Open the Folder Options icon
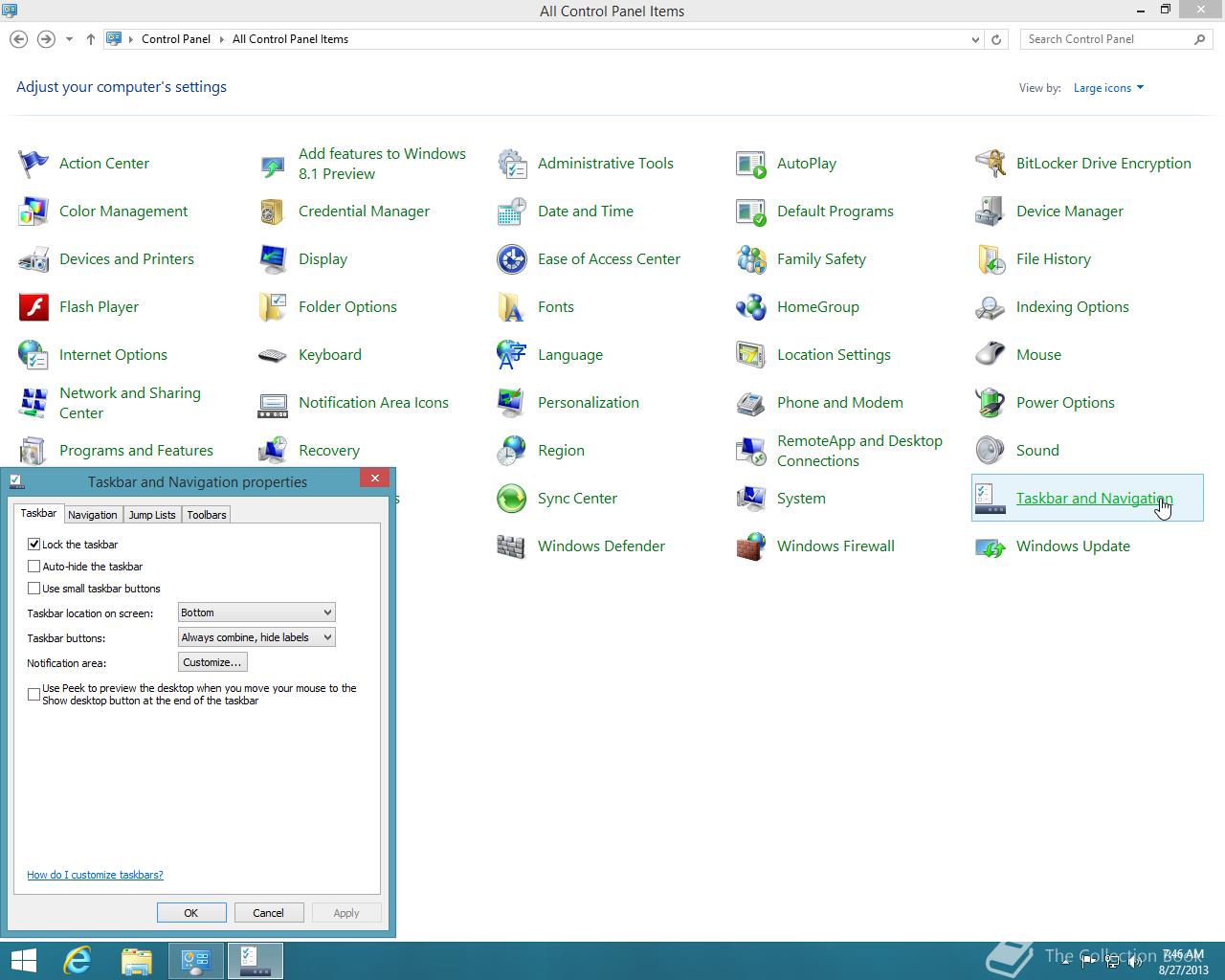The height and width of the screenshot is (980, 1225). (273, 307)
